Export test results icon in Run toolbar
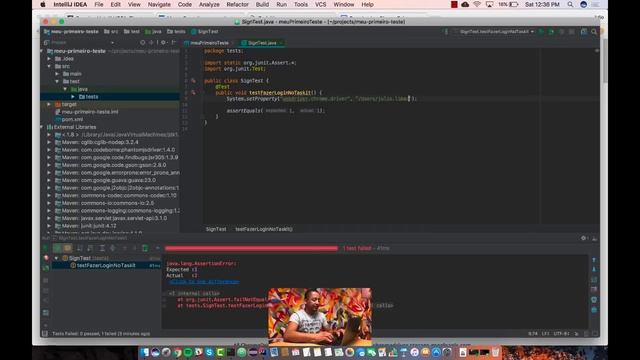640x360 pixels. pyautogui.click(x=145, y=248)
